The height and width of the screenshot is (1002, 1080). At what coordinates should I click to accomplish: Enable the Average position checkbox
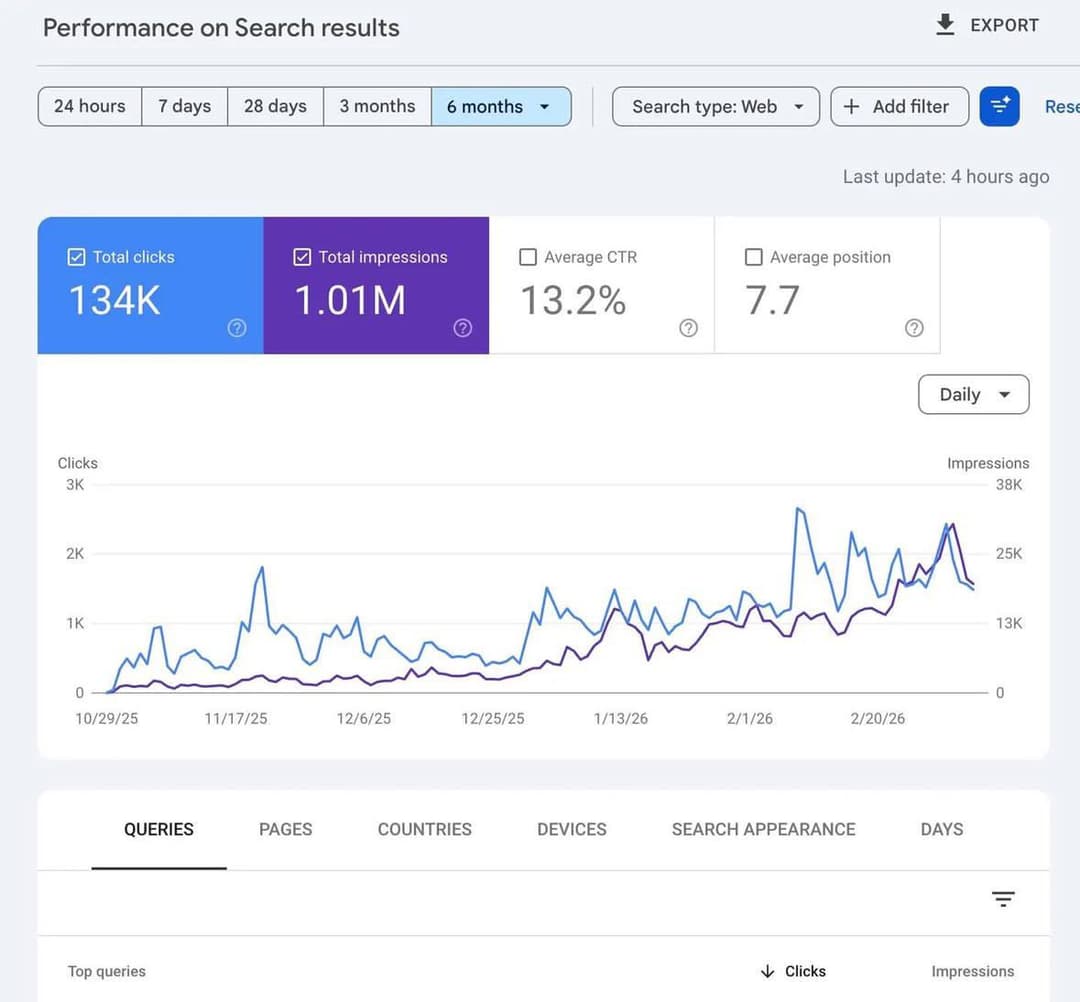click(754, 257)
